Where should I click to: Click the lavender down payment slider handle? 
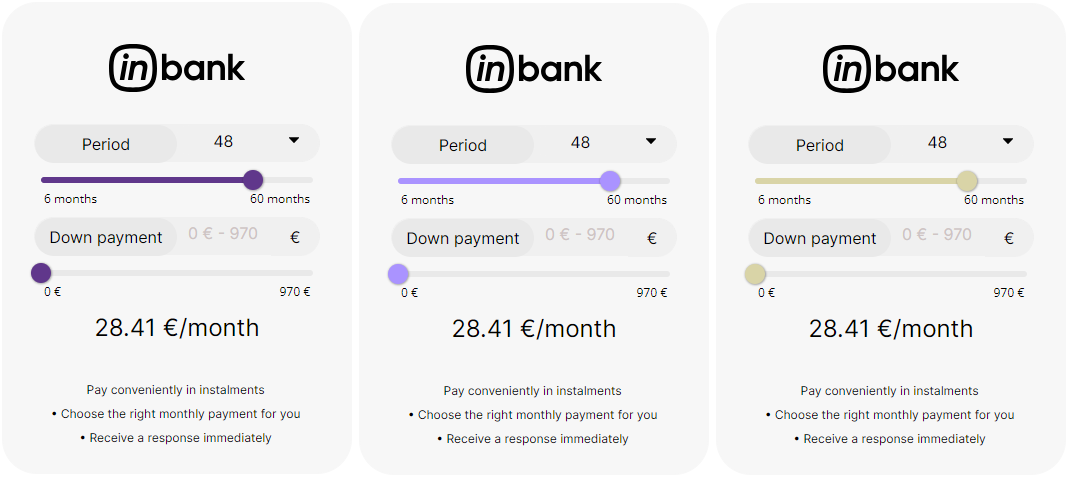pyautogui.click(x=398, y=274)
